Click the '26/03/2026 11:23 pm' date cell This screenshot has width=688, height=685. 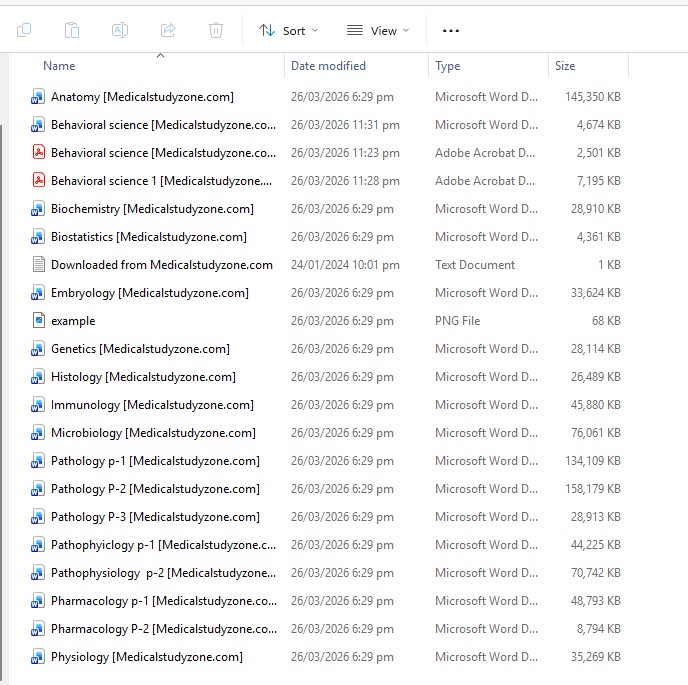click(345, 153)
